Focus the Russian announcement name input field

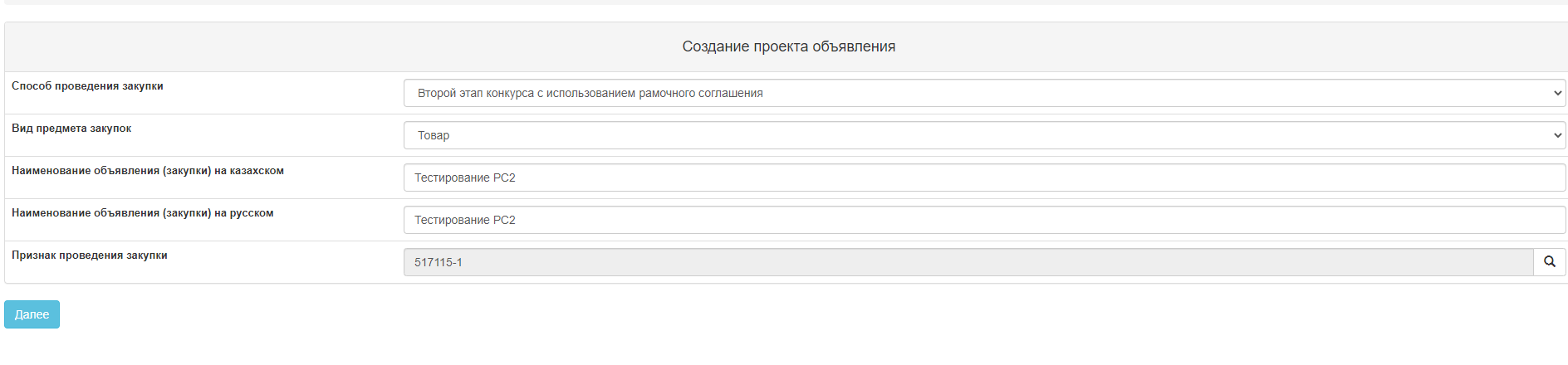pyautogui.click(x=984, y=220)
